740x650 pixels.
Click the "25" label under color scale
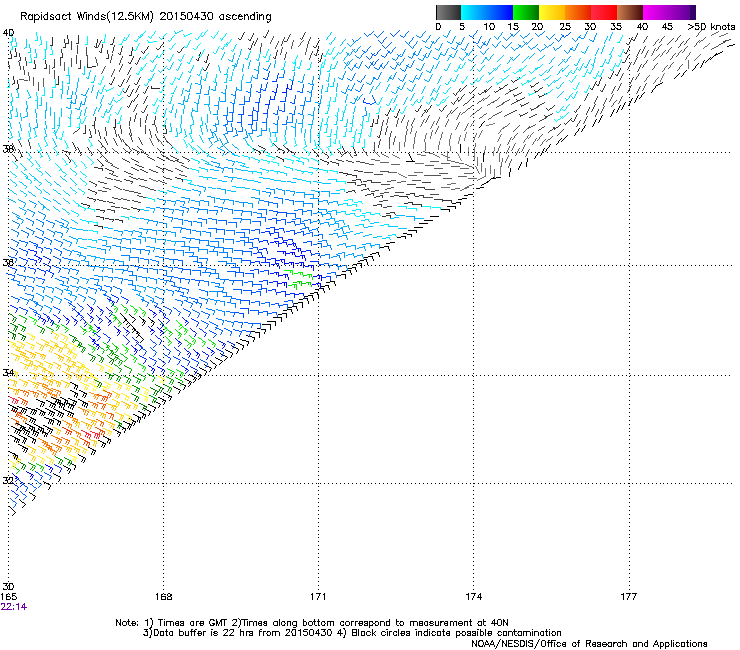565,27
